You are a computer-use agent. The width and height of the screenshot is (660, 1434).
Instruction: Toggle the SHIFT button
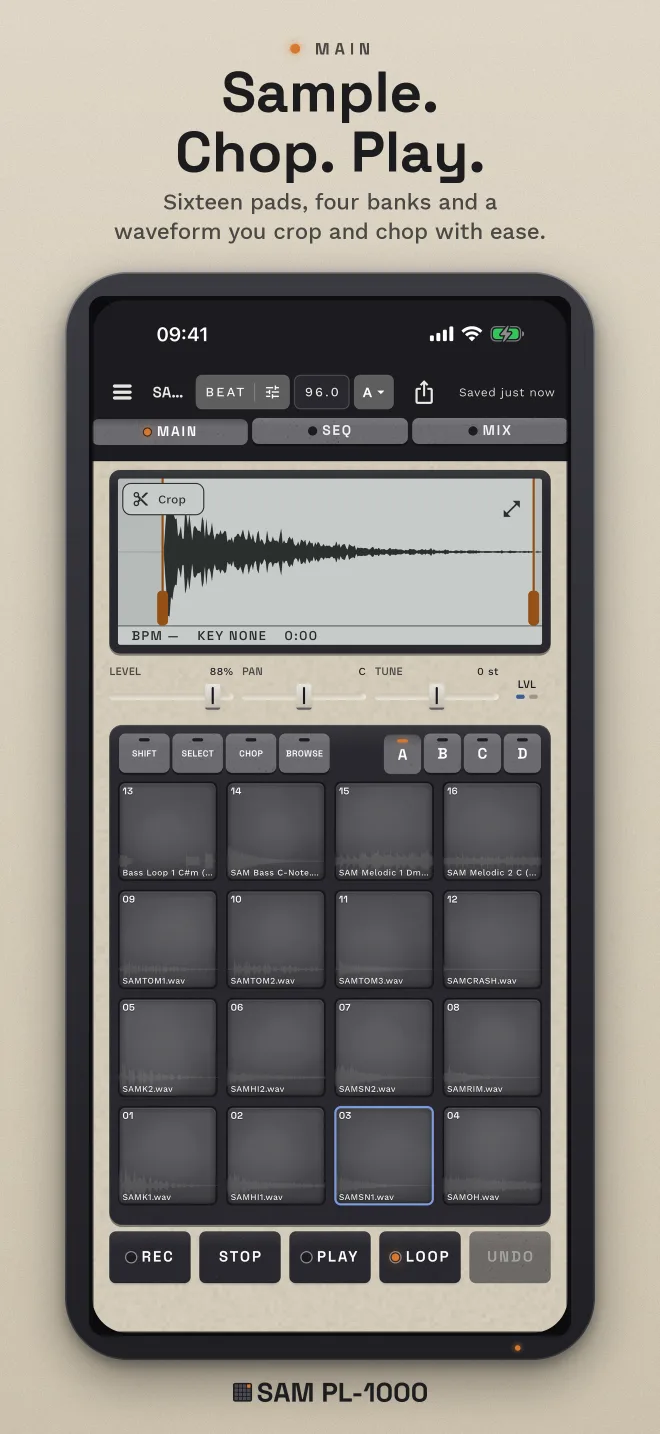click(x=144, y=753)
